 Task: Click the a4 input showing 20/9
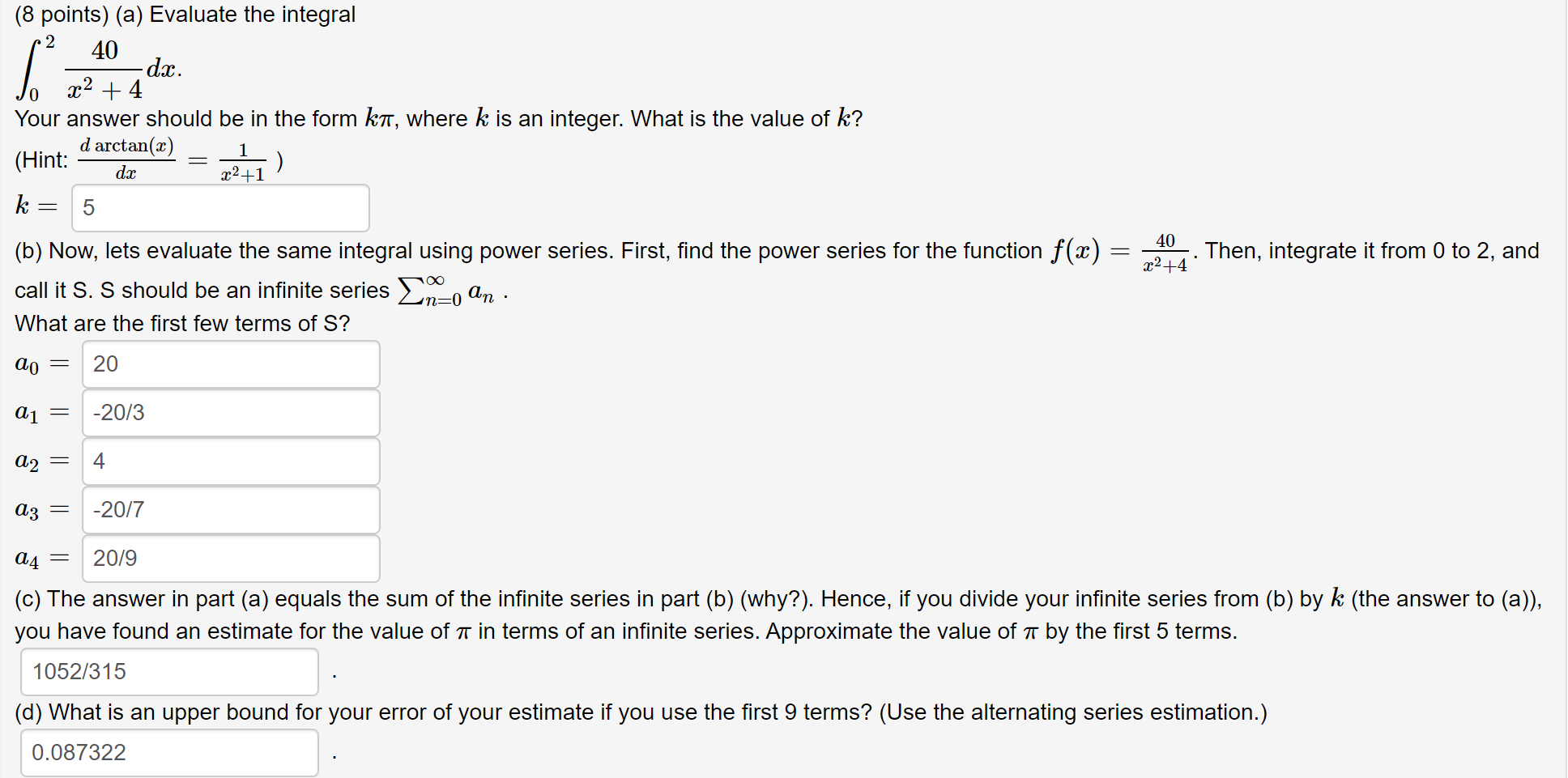[x=229, y=559]
